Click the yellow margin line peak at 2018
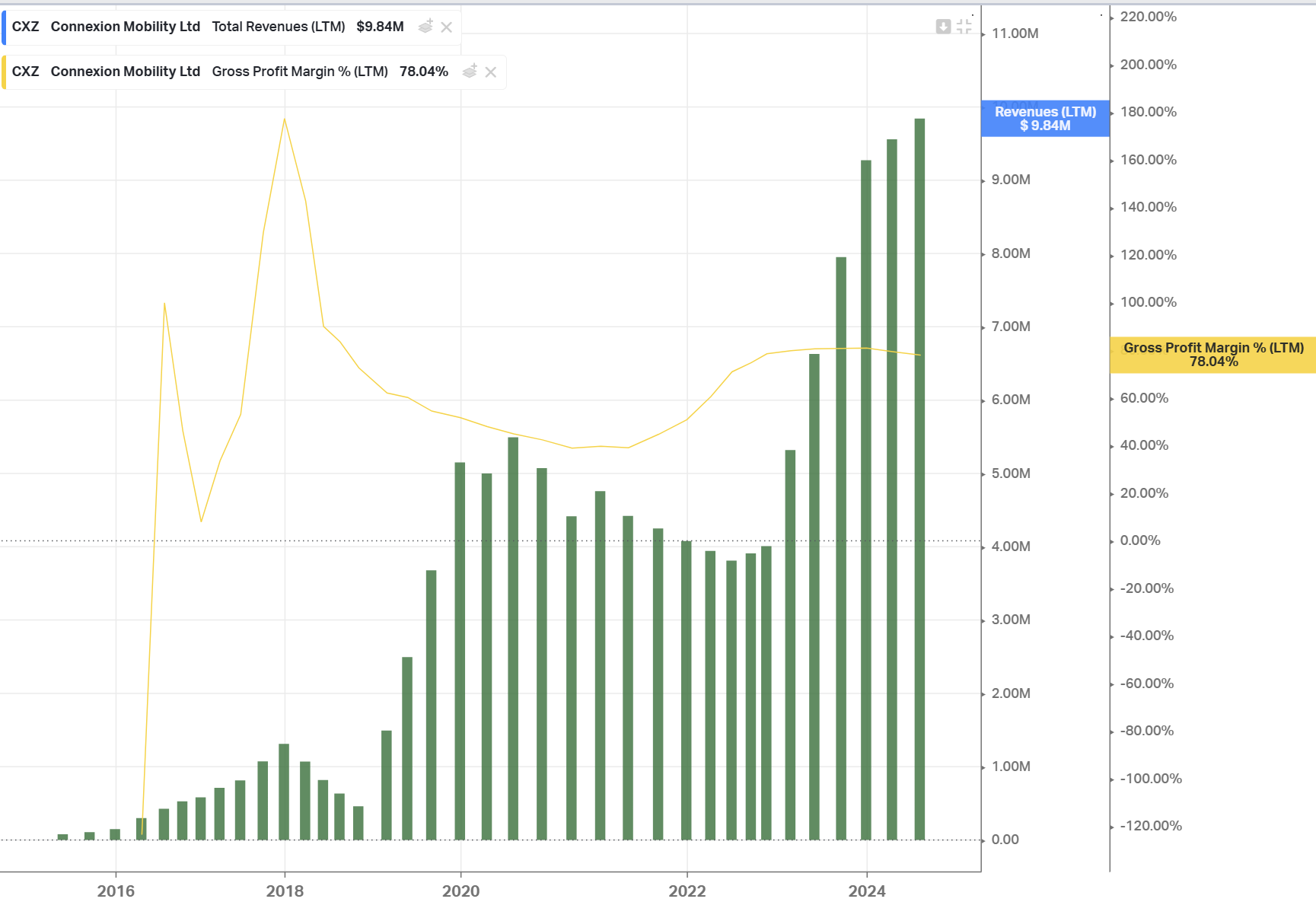Screen dimensions: 1316x902 [x=285, y=119]
